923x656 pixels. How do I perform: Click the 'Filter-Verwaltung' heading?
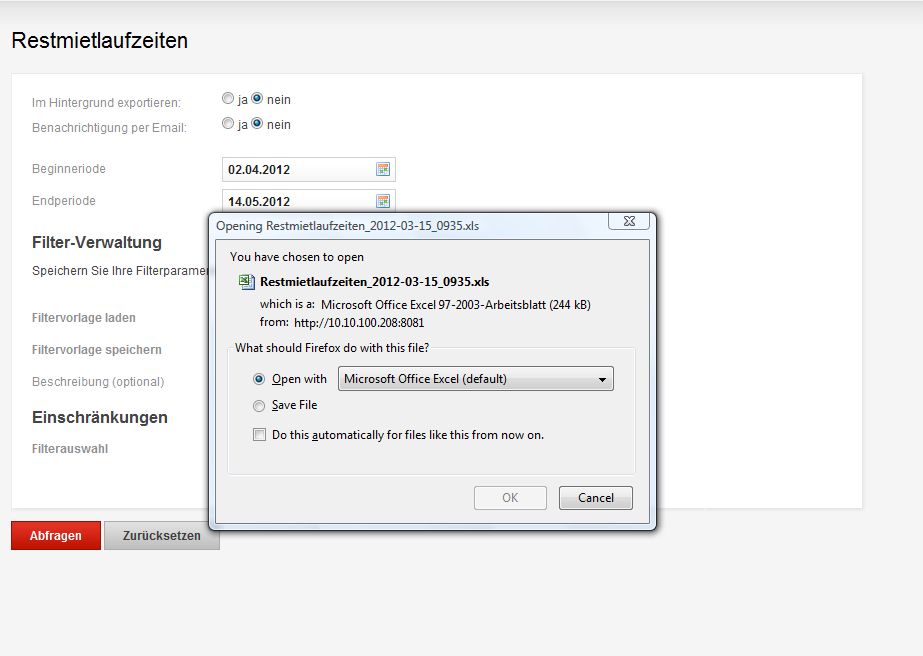pyautogui.click(x=97, y=243)
